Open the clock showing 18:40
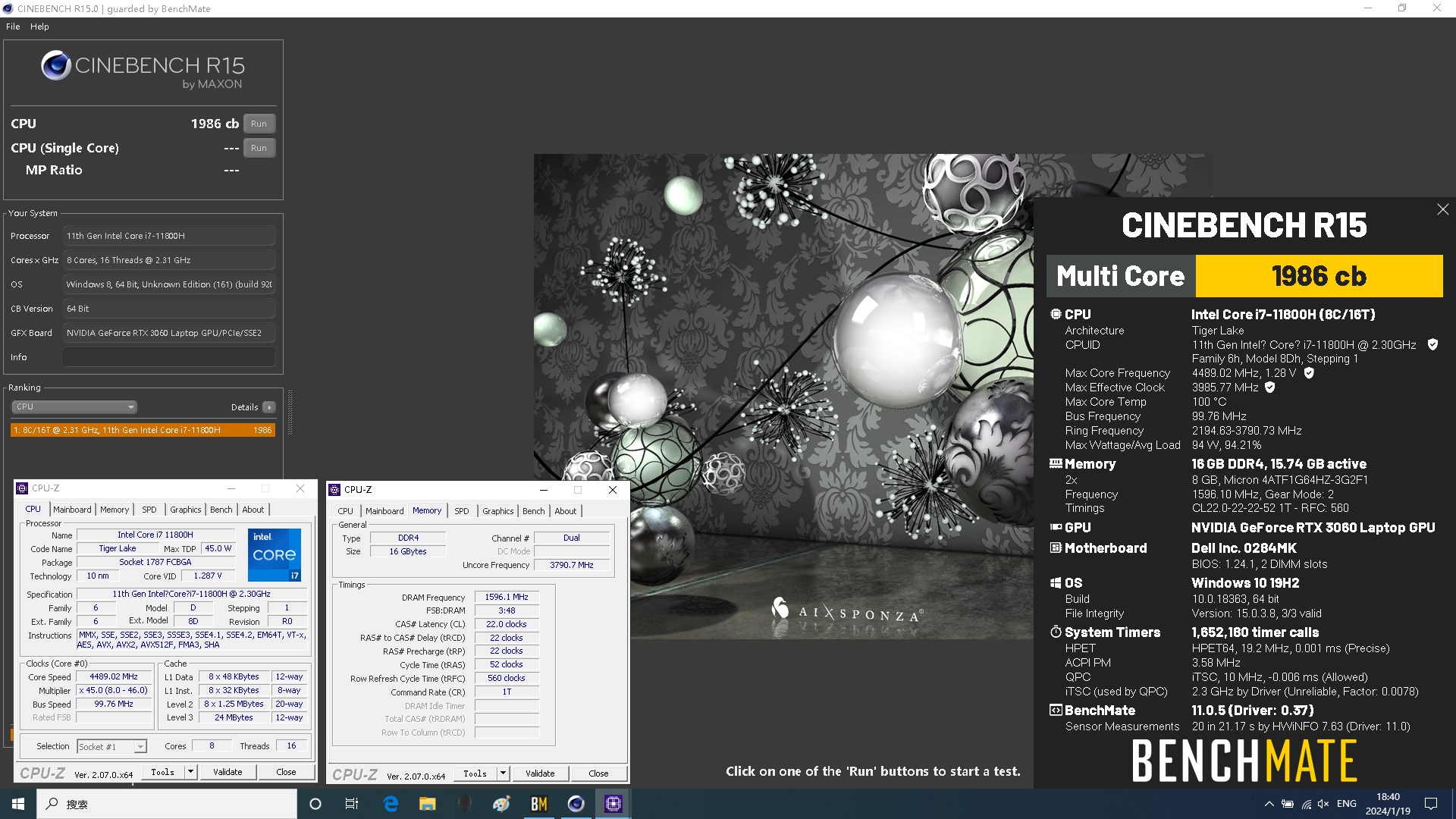Viewport: 1456px width, 819px height. (x=1388, y=804)
